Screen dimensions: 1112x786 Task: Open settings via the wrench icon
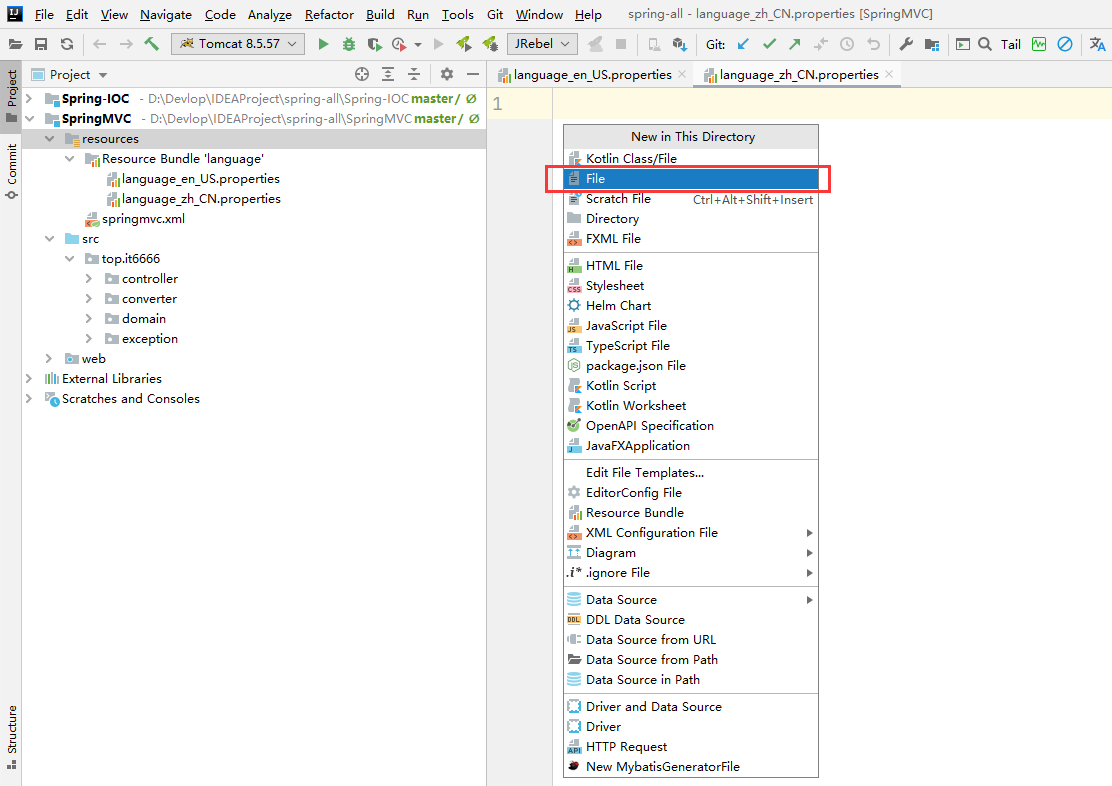coord(906,44)
